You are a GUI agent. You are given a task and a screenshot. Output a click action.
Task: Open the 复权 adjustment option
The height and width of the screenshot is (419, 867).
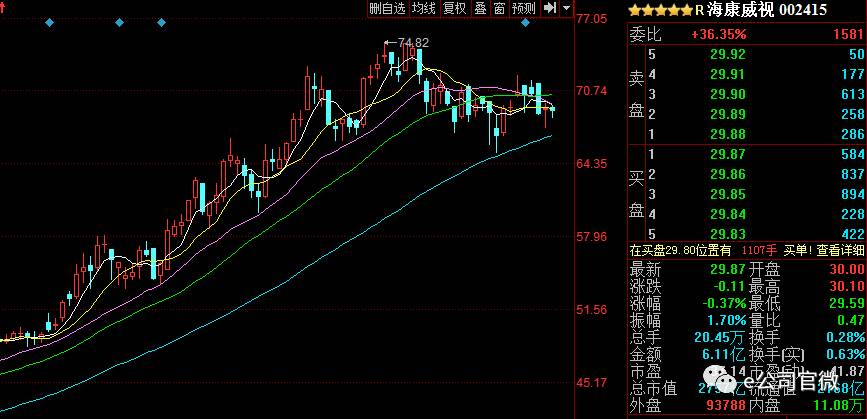[x=455, y=8]
